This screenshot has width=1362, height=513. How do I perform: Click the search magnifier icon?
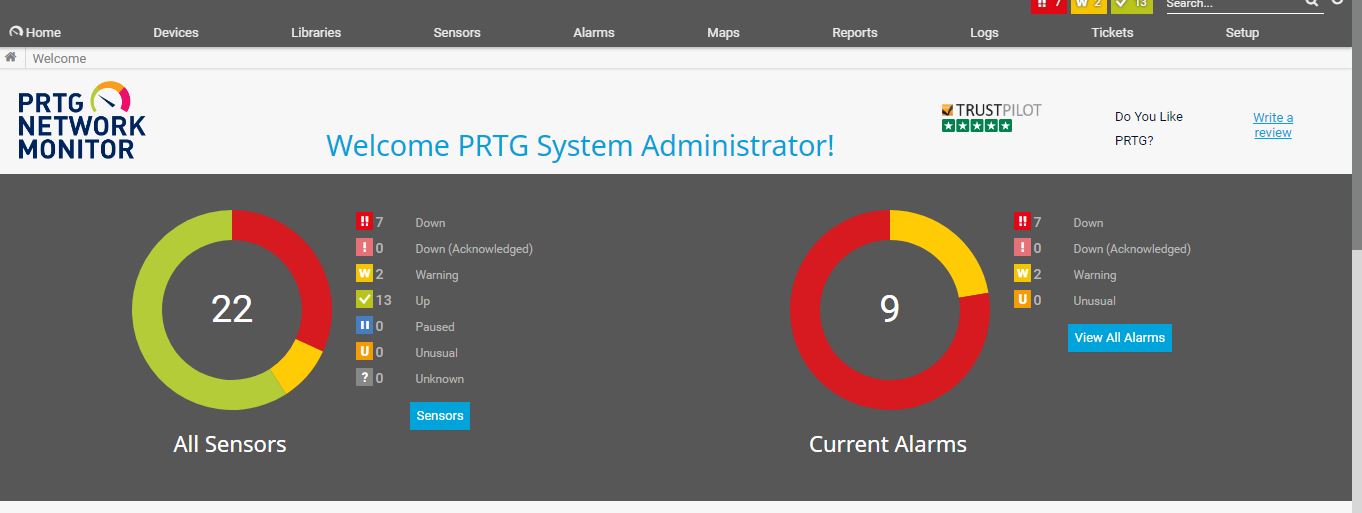tap(1312, 4)
